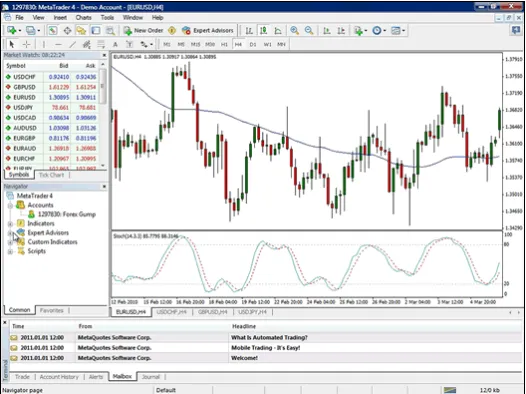Zoom out on the chart

click(x=309, y=31)
